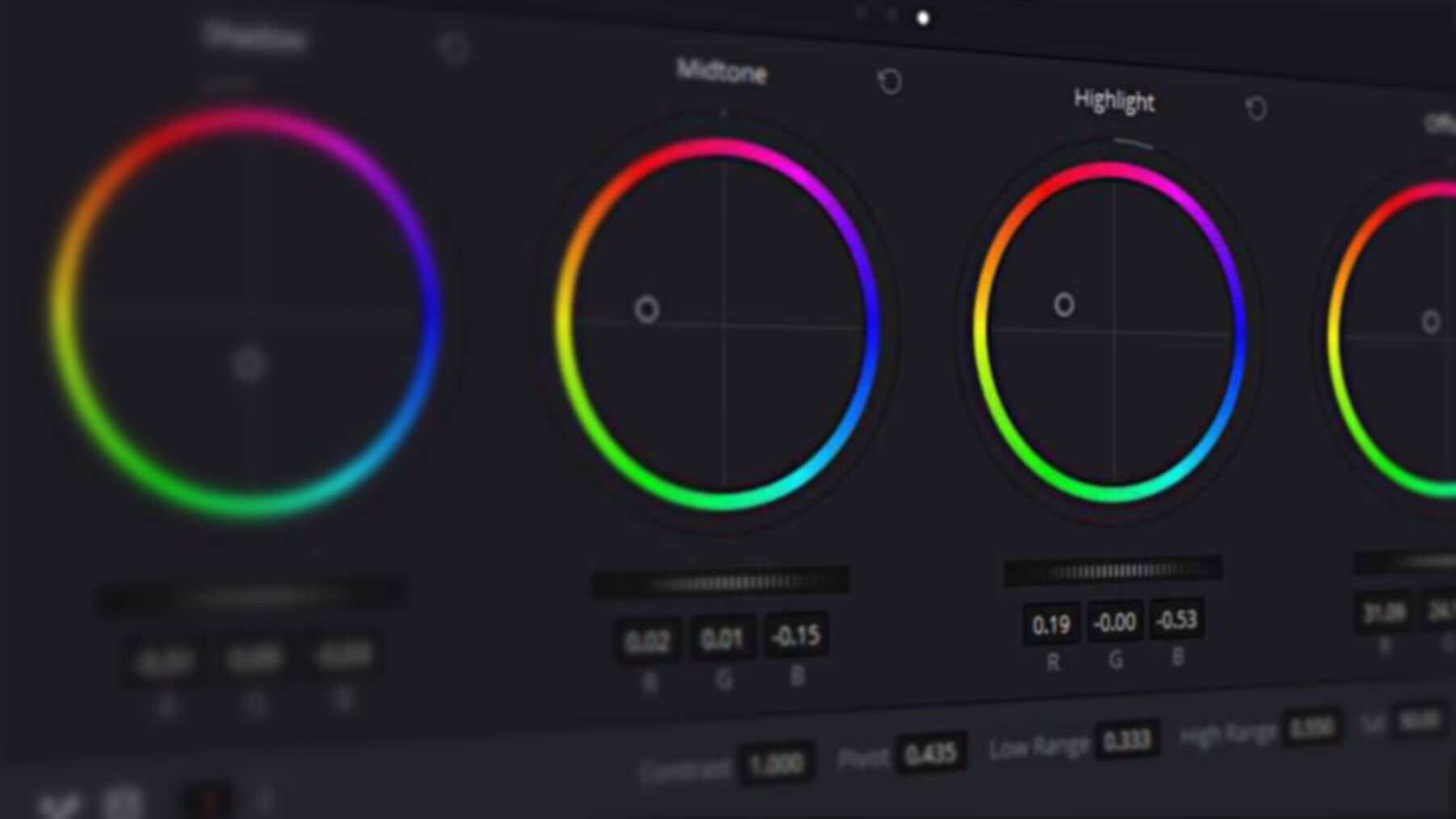Select the active page dot above the wheels
Image resolution: width=1456 pixels, height=819 pixels.
(x=925, y=16)
